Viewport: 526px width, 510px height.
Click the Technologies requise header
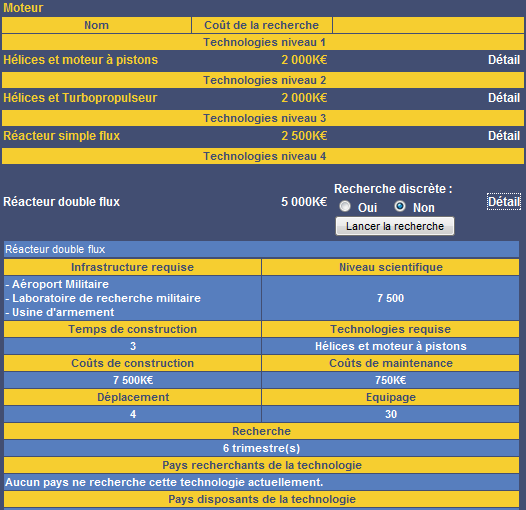[x=390, y=329]
